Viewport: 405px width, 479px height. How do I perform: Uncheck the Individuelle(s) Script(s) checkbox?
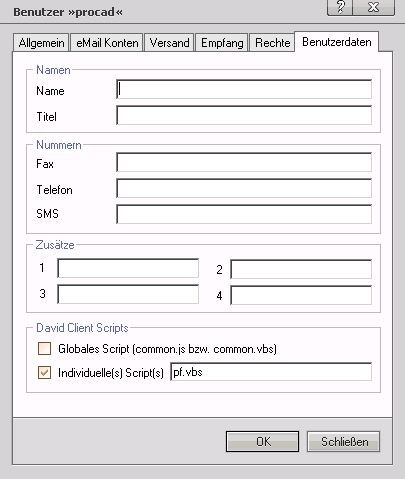44,372
